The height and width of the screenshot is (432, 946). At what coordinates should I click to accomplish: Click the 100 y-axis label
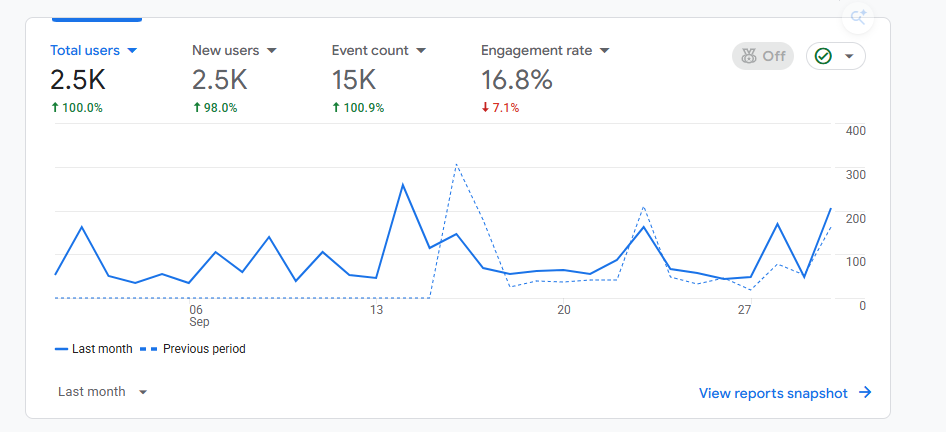point(855,262)
